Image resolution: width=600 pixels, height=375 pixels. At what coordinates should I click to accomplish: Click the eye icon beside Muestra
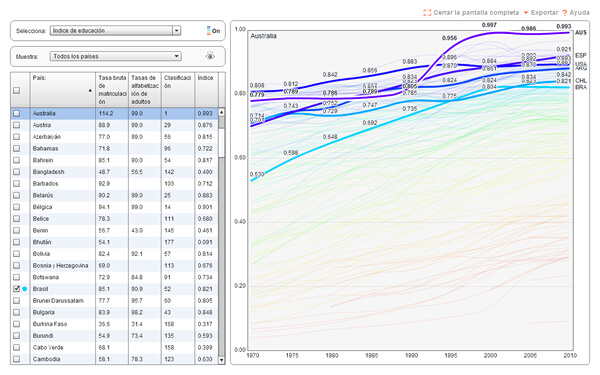[210, 56]
